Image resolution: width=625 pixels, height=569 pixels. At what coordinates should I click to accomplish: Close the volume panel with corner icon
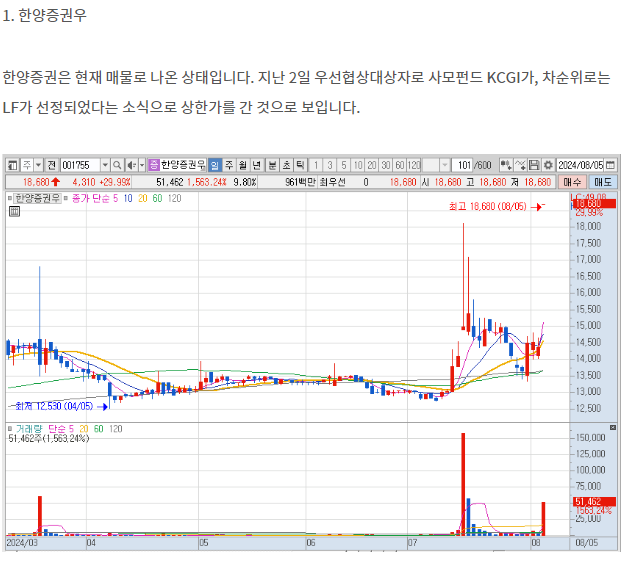(x=613, y=427)
